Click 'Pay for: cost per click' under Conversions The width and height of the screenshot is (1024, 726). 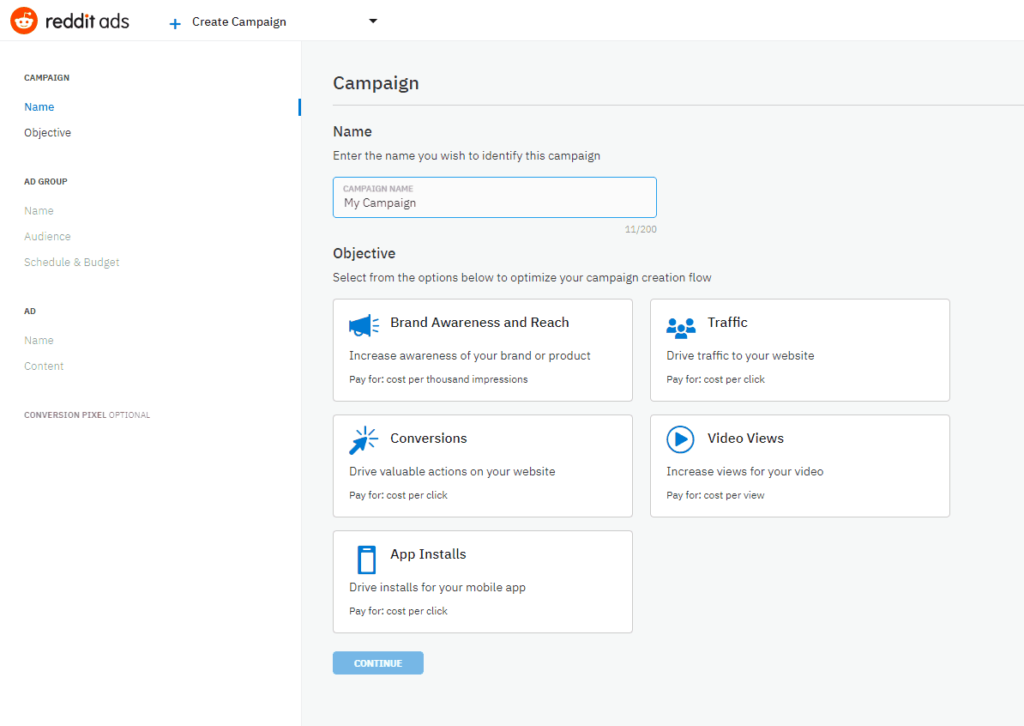[398, 496]
